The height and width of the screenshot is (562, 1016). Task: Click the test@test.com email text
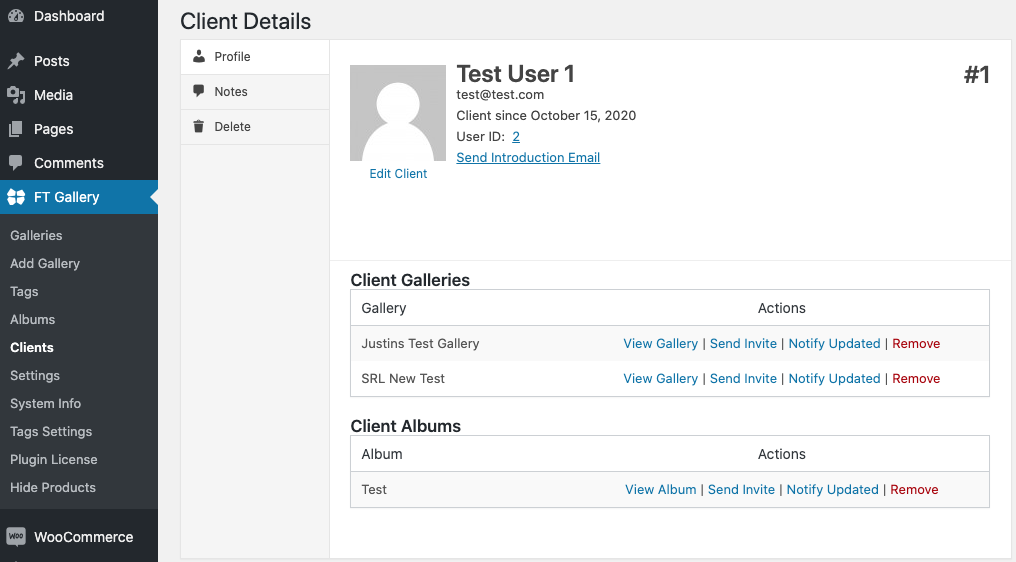[500, 95]
